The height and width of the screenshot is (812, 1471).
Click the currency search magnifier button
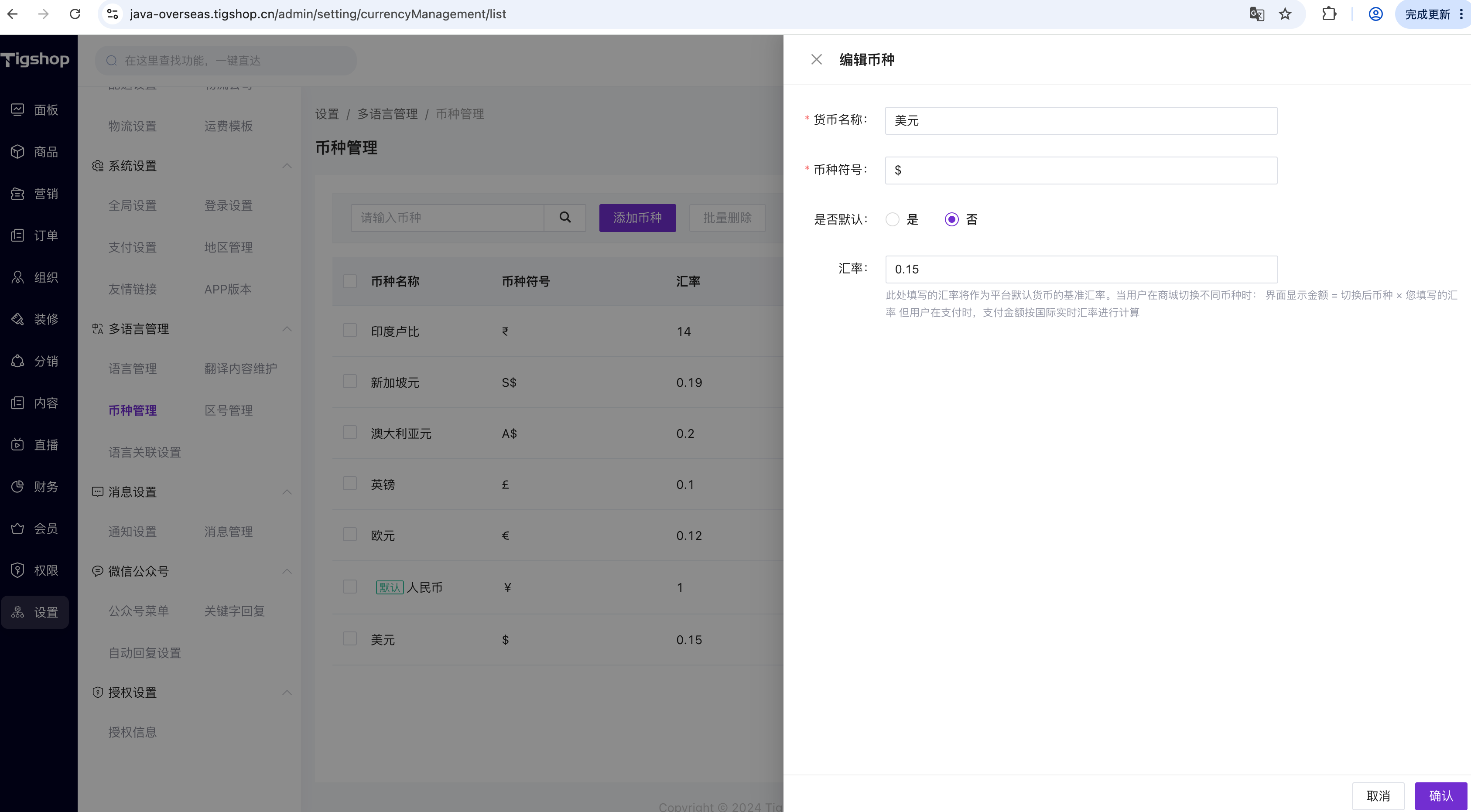[565, 218]
